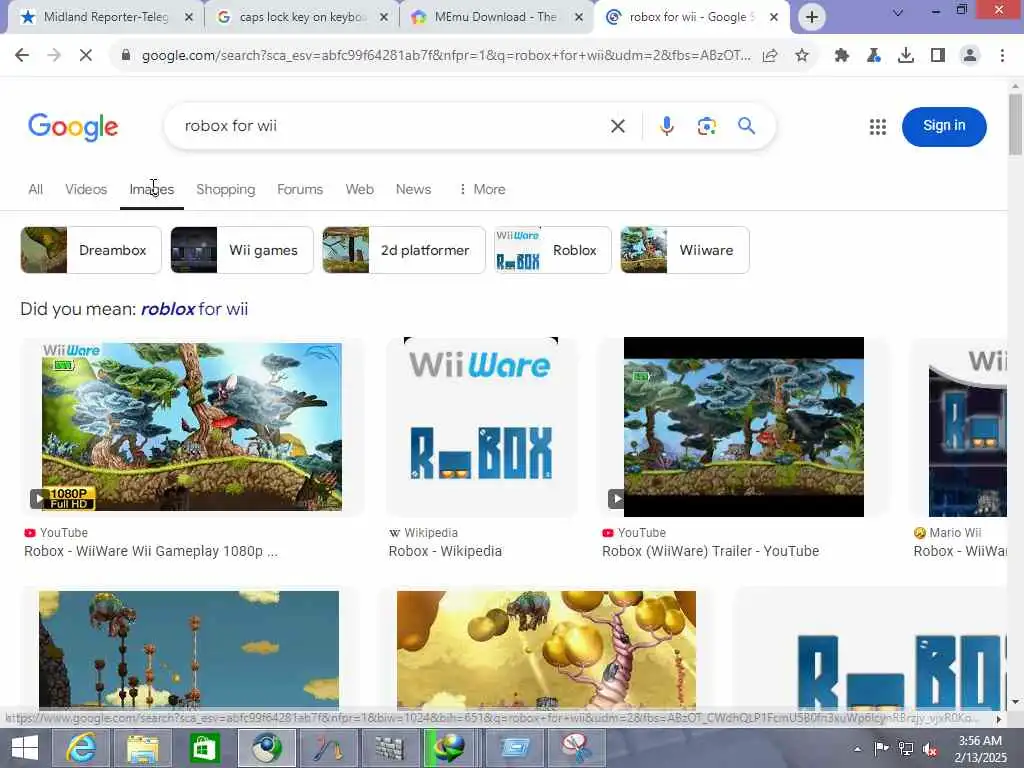
Task: Click the search input field
Action: pos(392,126)
